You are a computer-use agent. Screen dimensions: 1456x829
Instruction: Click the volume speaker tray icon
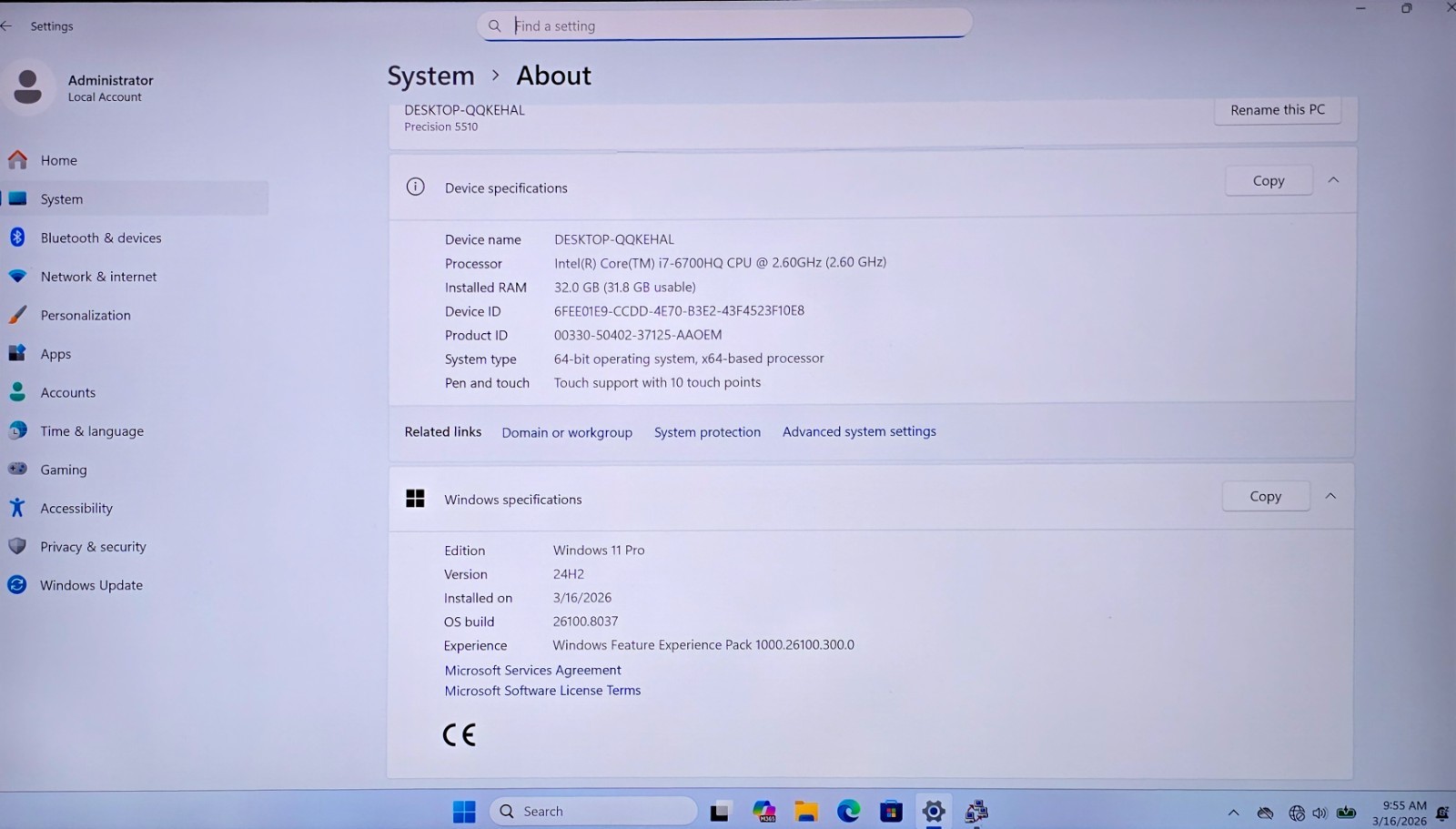click(x=1320, y=814)
